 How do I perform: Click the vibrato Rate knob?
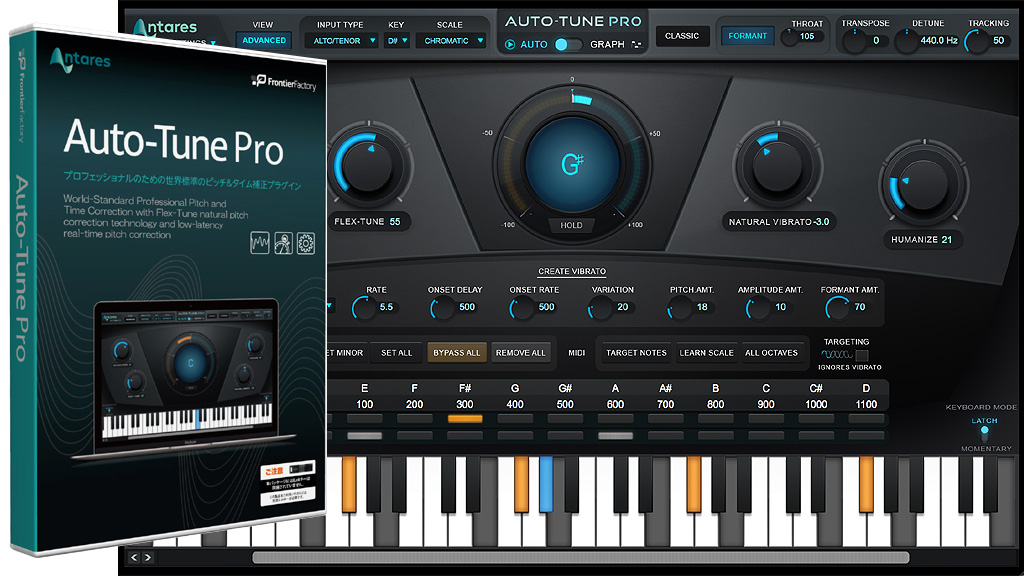364,308
